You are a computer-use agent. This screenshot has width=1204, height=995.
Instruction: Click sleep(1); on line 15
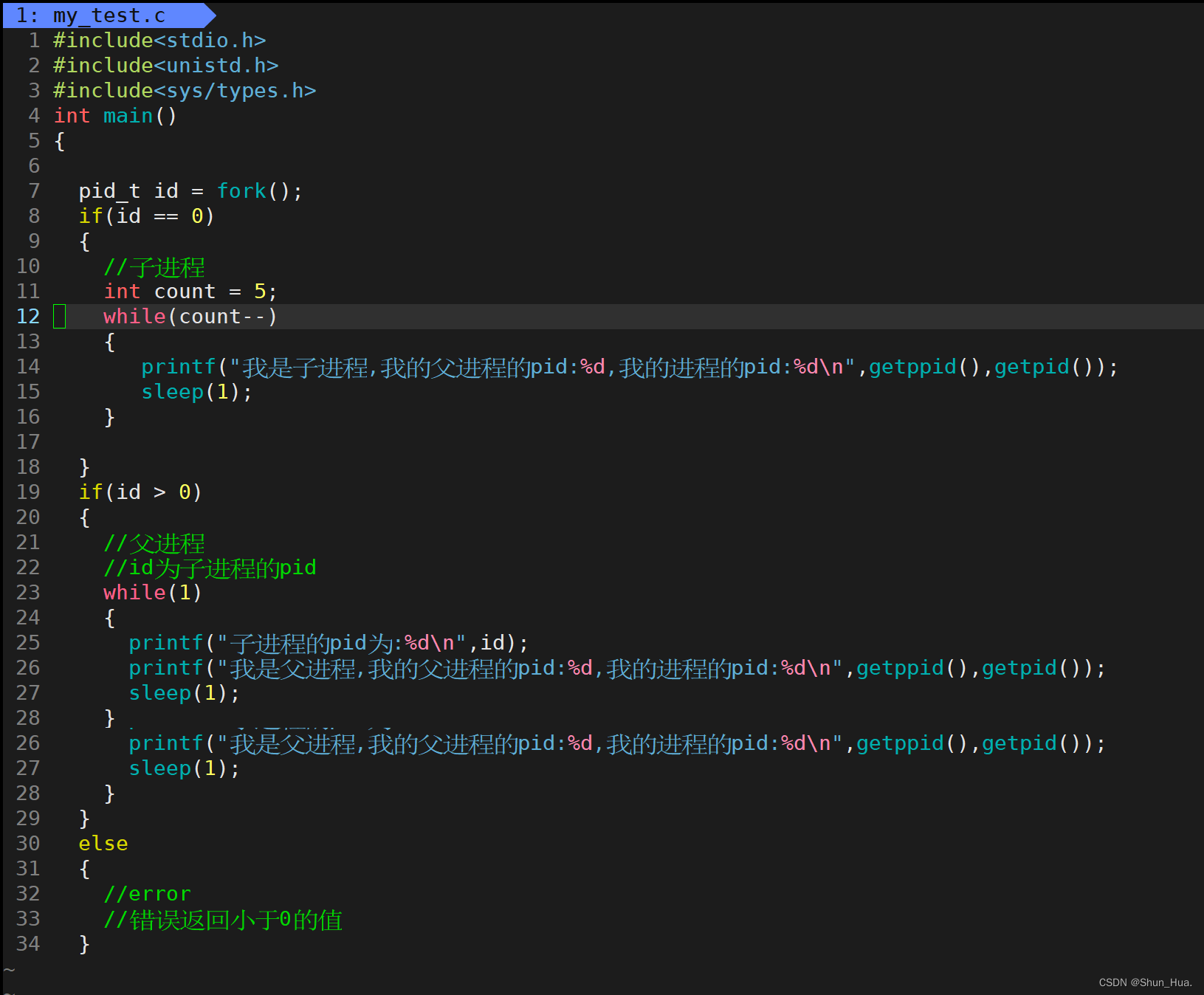click(x=196, y=392)
